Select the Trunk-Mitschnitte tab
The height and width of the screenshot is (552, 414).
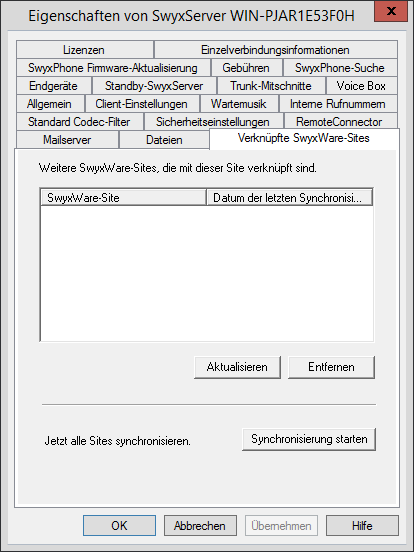(271, 86)
